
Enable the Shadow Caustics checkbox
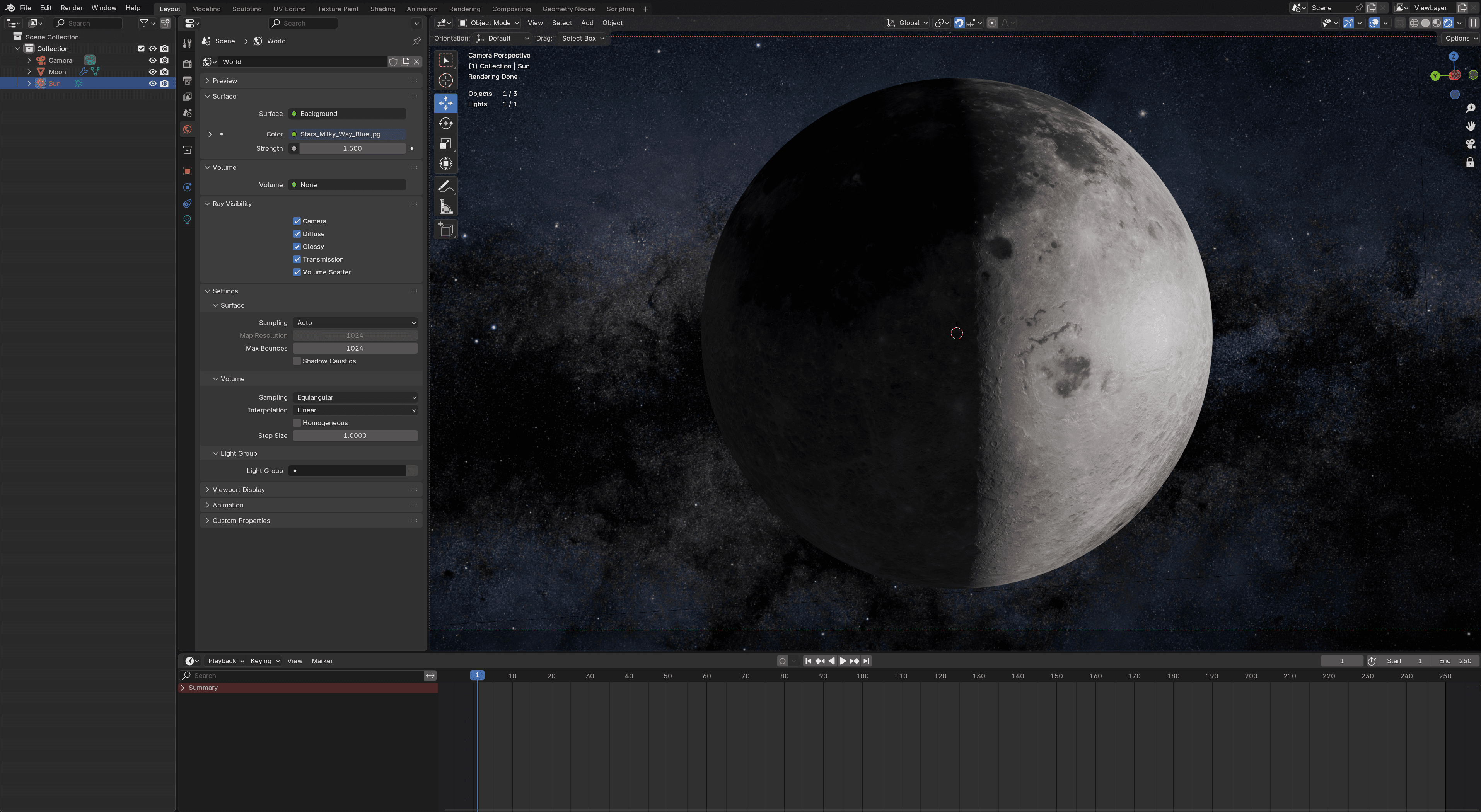[x=297, y=361]
